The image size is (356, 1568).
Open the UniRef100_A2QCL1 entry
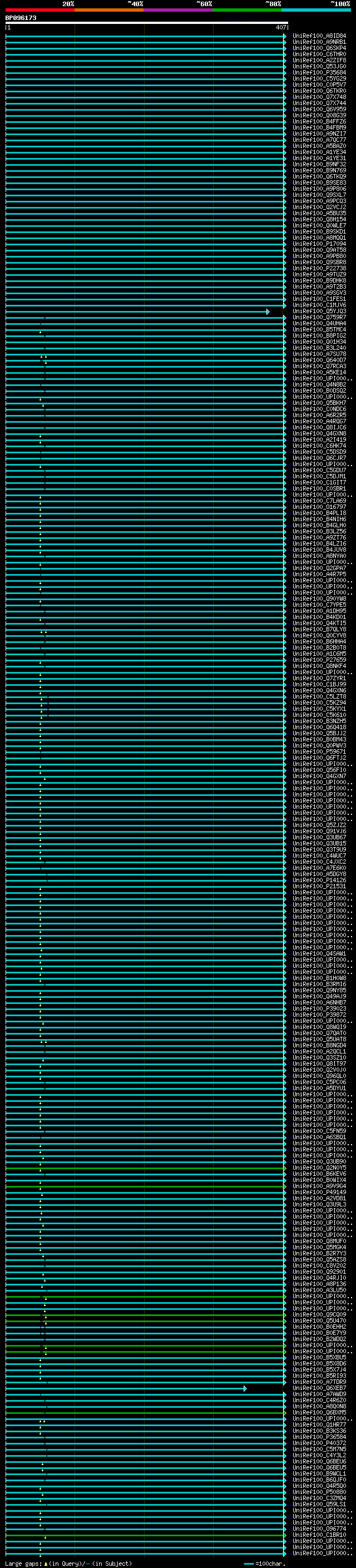point(319,1051)
